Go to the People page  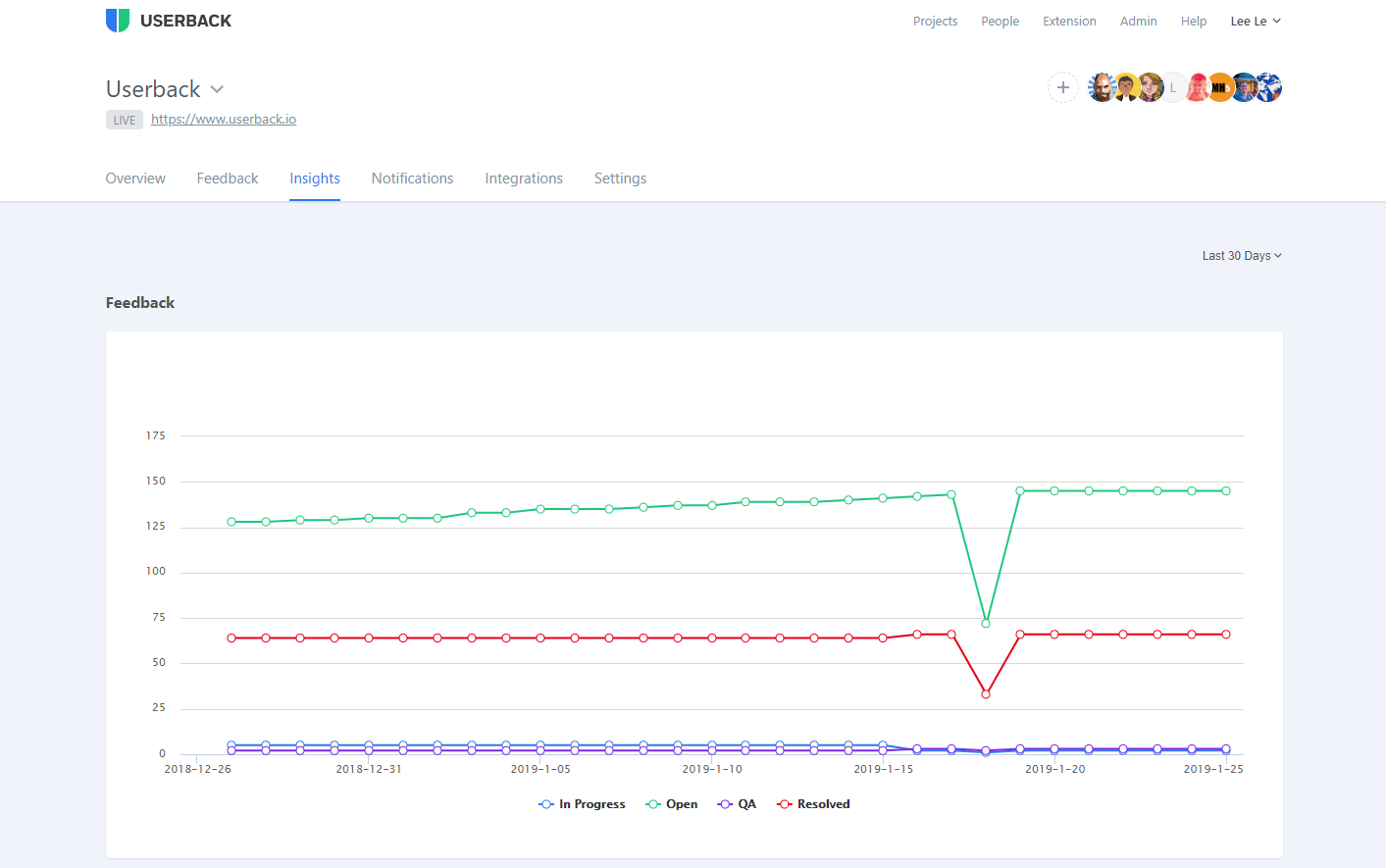pos(1000,21)
